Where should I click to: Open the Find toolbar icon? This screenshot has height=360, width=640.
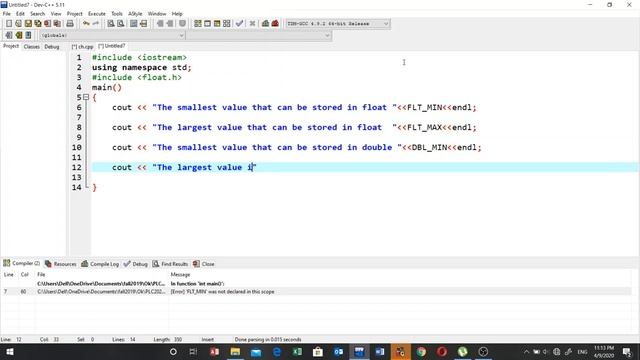click(111, 24)
